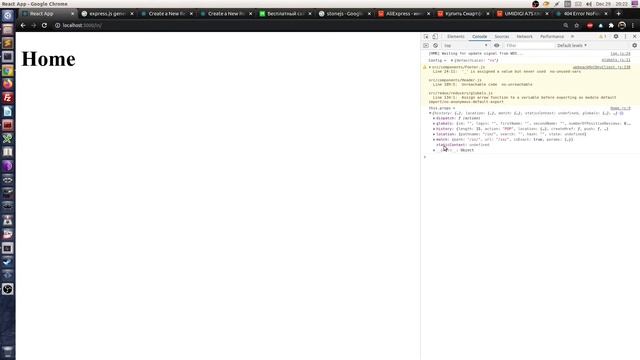Open the volume indicator in the system tray
Screen dimensions: 640x360
(589, 4)
